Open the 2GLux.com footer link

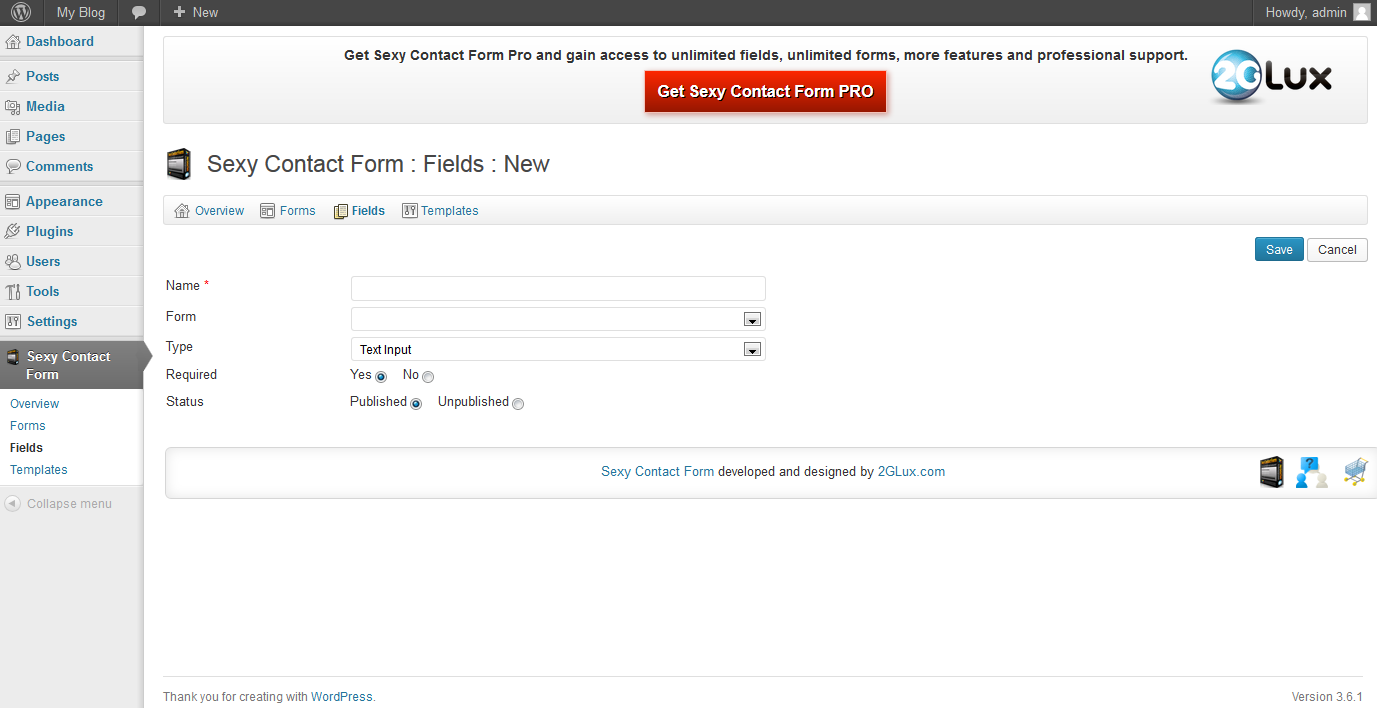click(911, 472)
